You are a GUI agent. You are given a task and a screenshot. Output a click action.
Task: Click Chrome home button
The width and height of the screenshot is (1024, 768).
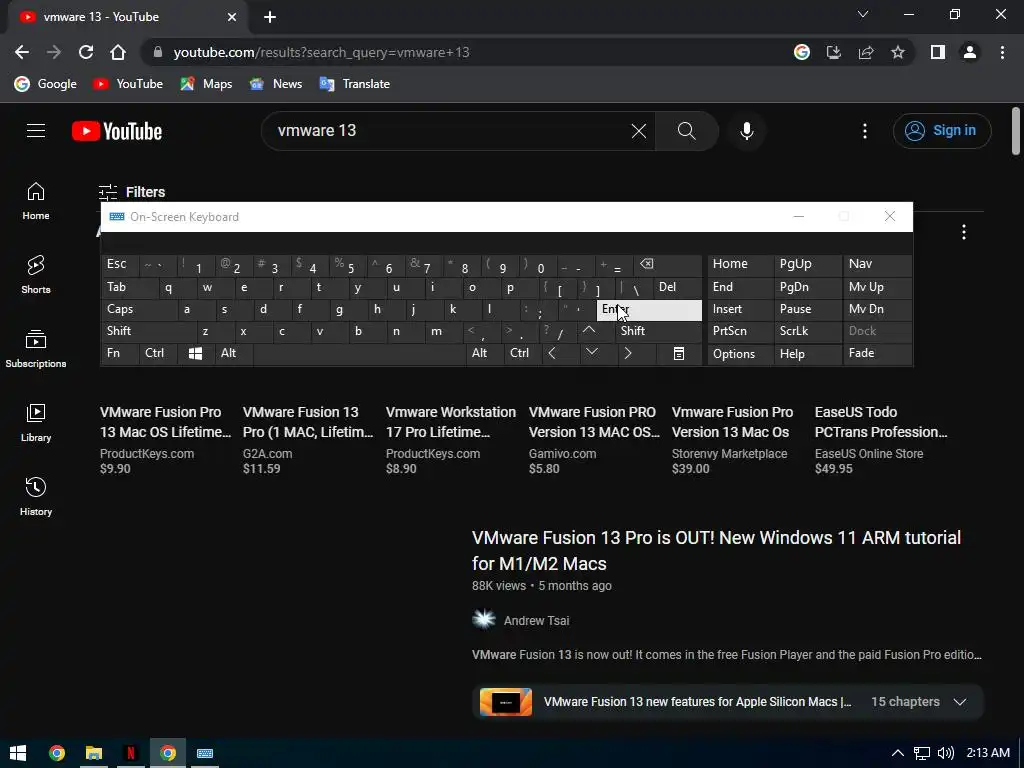[x=118, y=52]
